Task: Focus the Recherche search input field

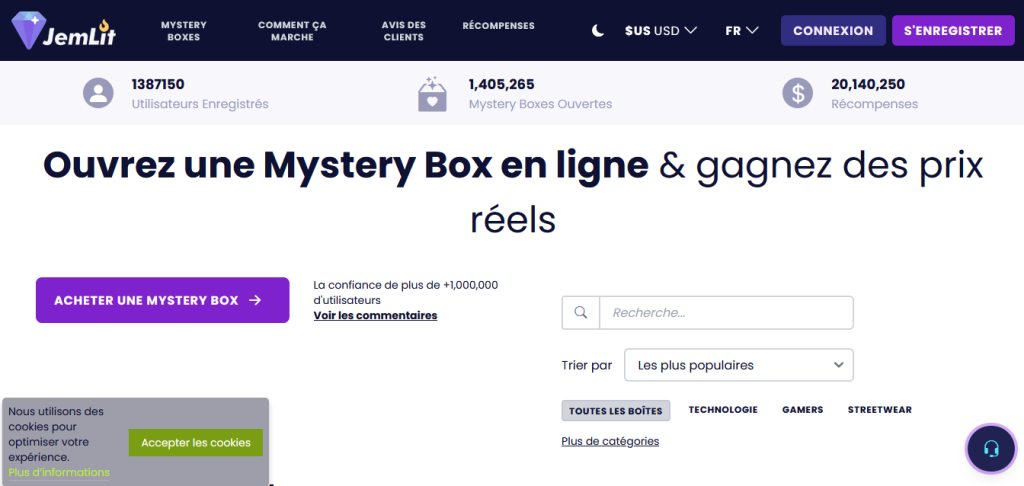Action: [x=726, y=313]
